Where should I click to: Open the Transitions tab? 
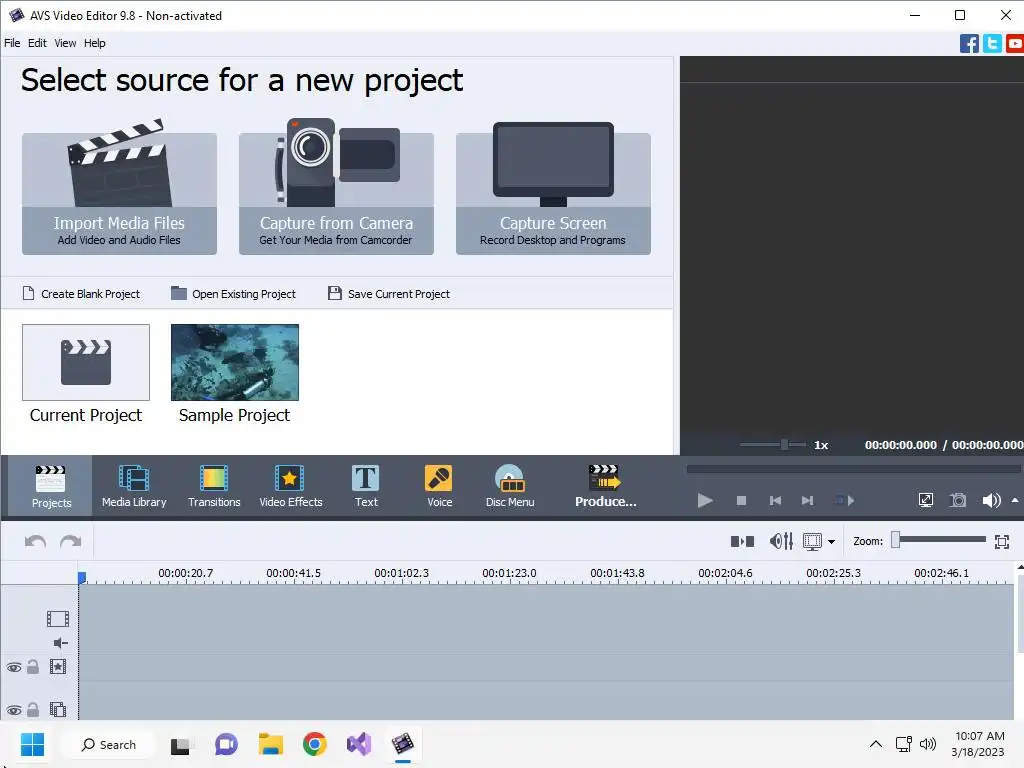click(x=214, y=486)
